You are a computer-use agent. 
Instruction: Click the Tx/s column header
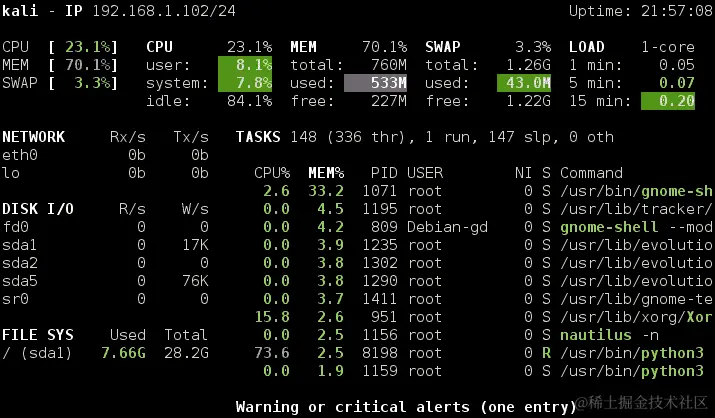(191, 137)
